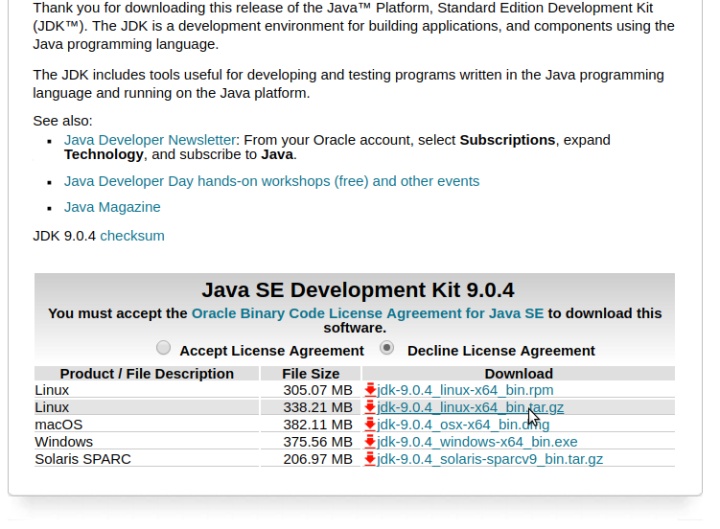Open Java Developer Day hands-on workshops link
Screen dimensions: 720x529
pos(271,181)
